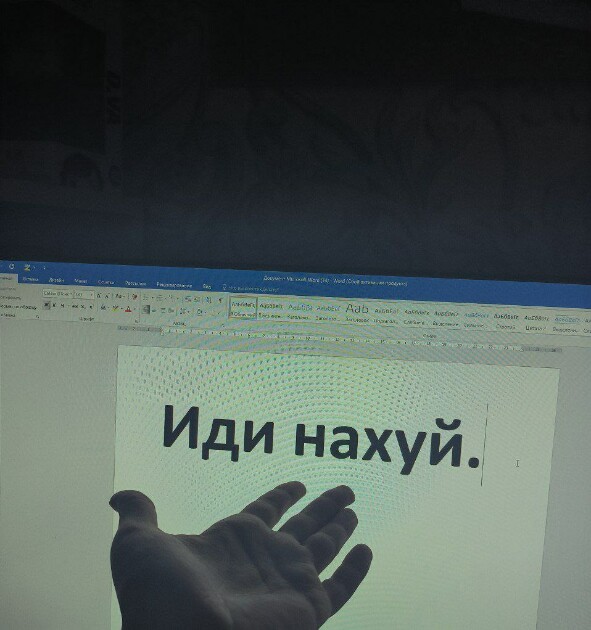
Task: Open the Calibri font name dropdown
Action: 58,294
